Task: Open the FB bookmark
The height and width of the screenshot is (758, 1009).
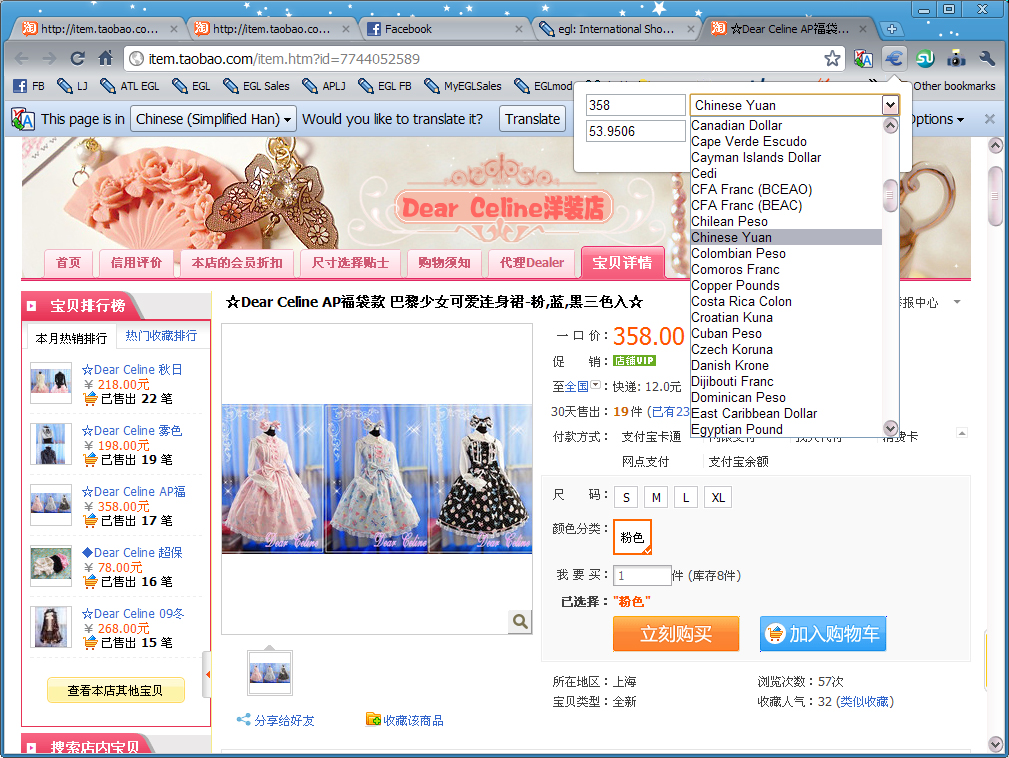Action: click(x=30, y=86)
